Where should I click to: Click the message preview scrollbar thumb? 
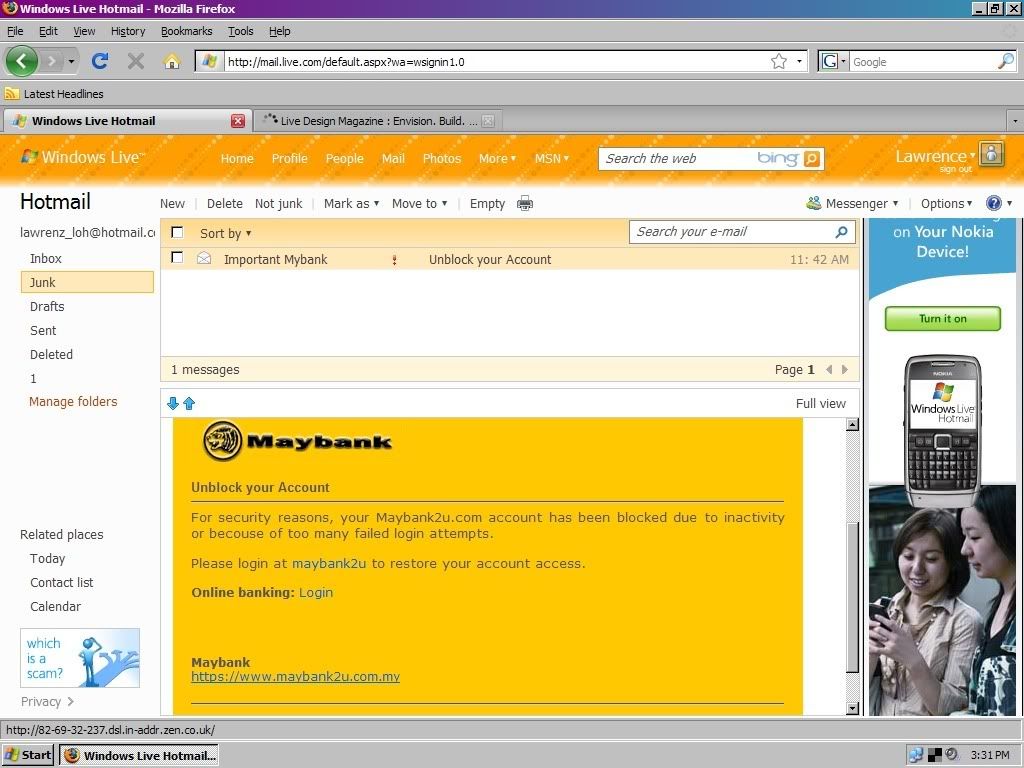tap(852, 597)
